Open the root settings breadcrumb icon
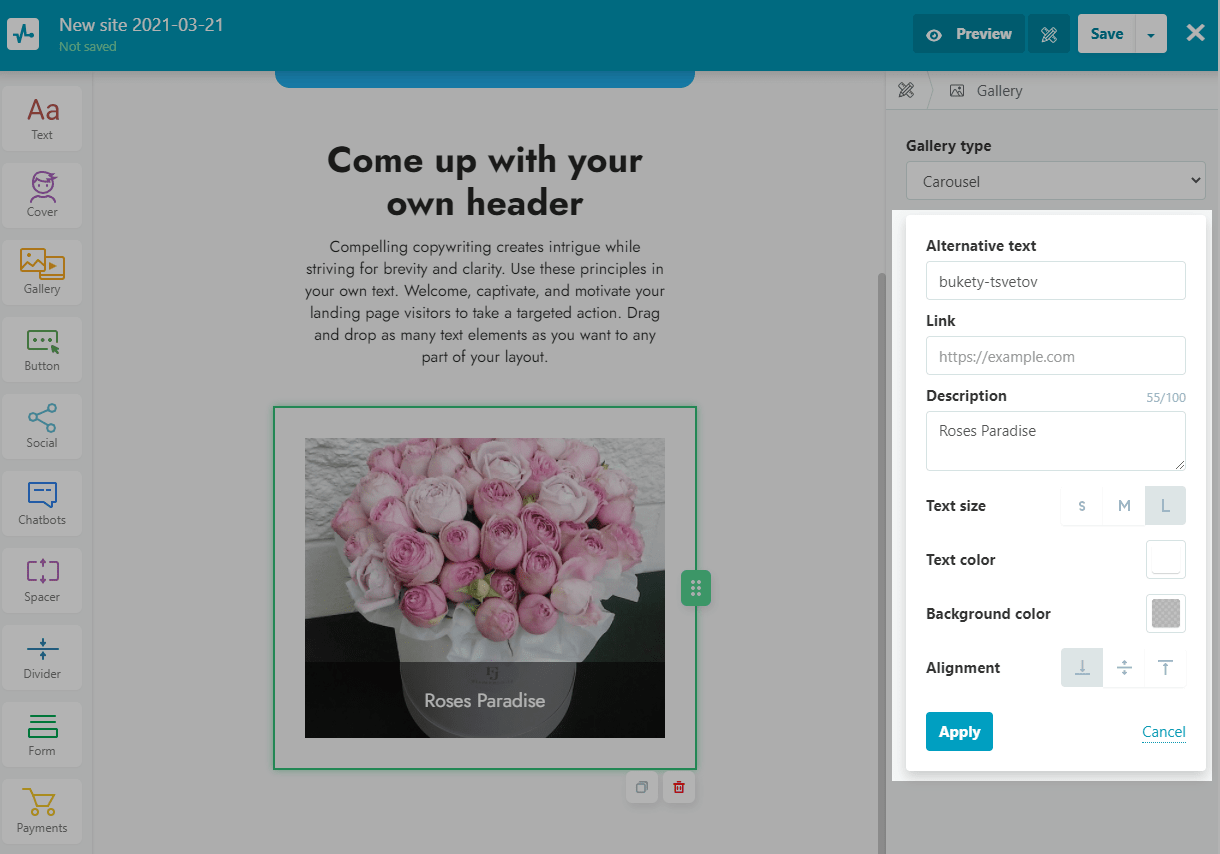The width and height of the screenshot is (1220, 854). click(x=906, y=91)
